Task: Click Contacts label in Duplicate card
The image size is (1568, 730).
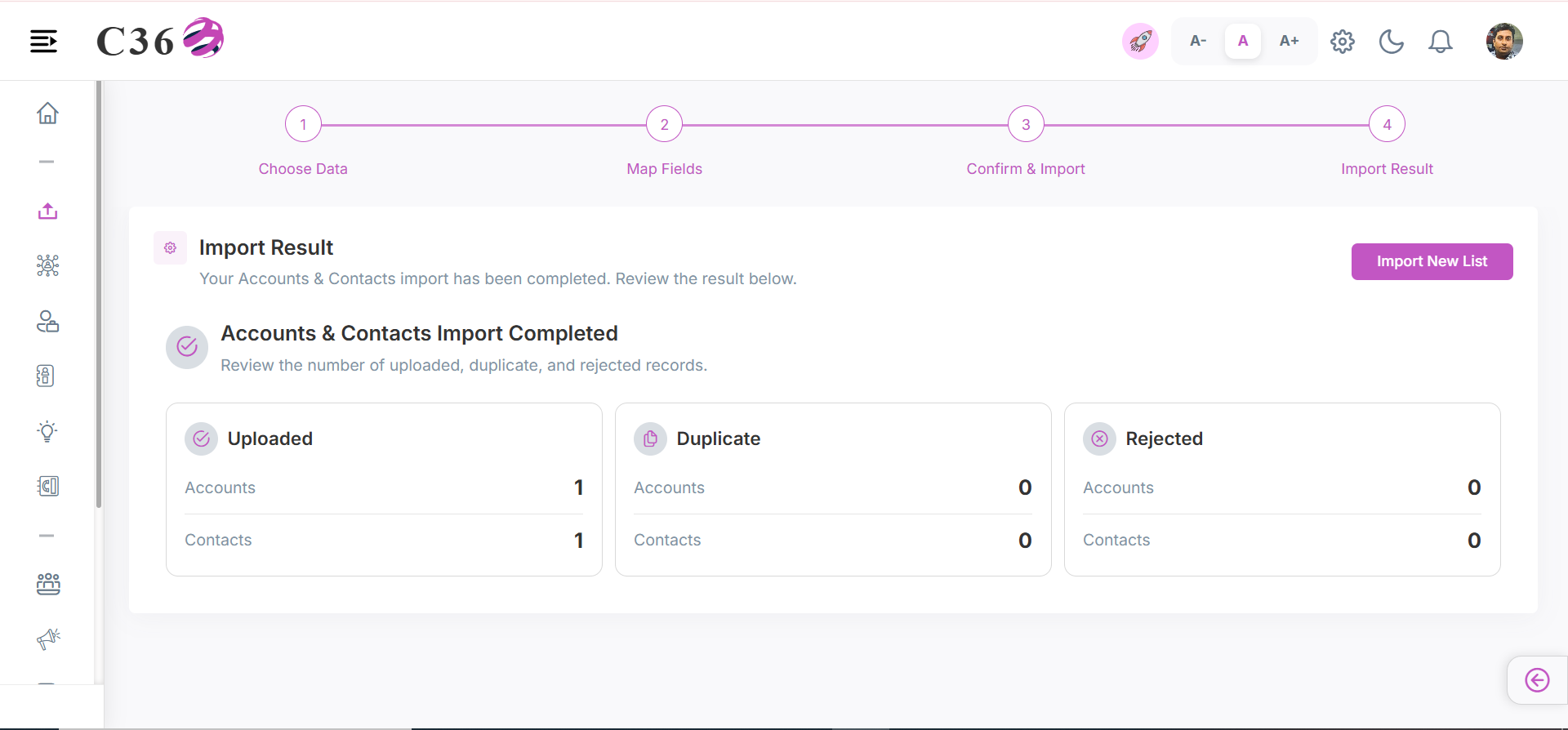Action: click(667, 540)
